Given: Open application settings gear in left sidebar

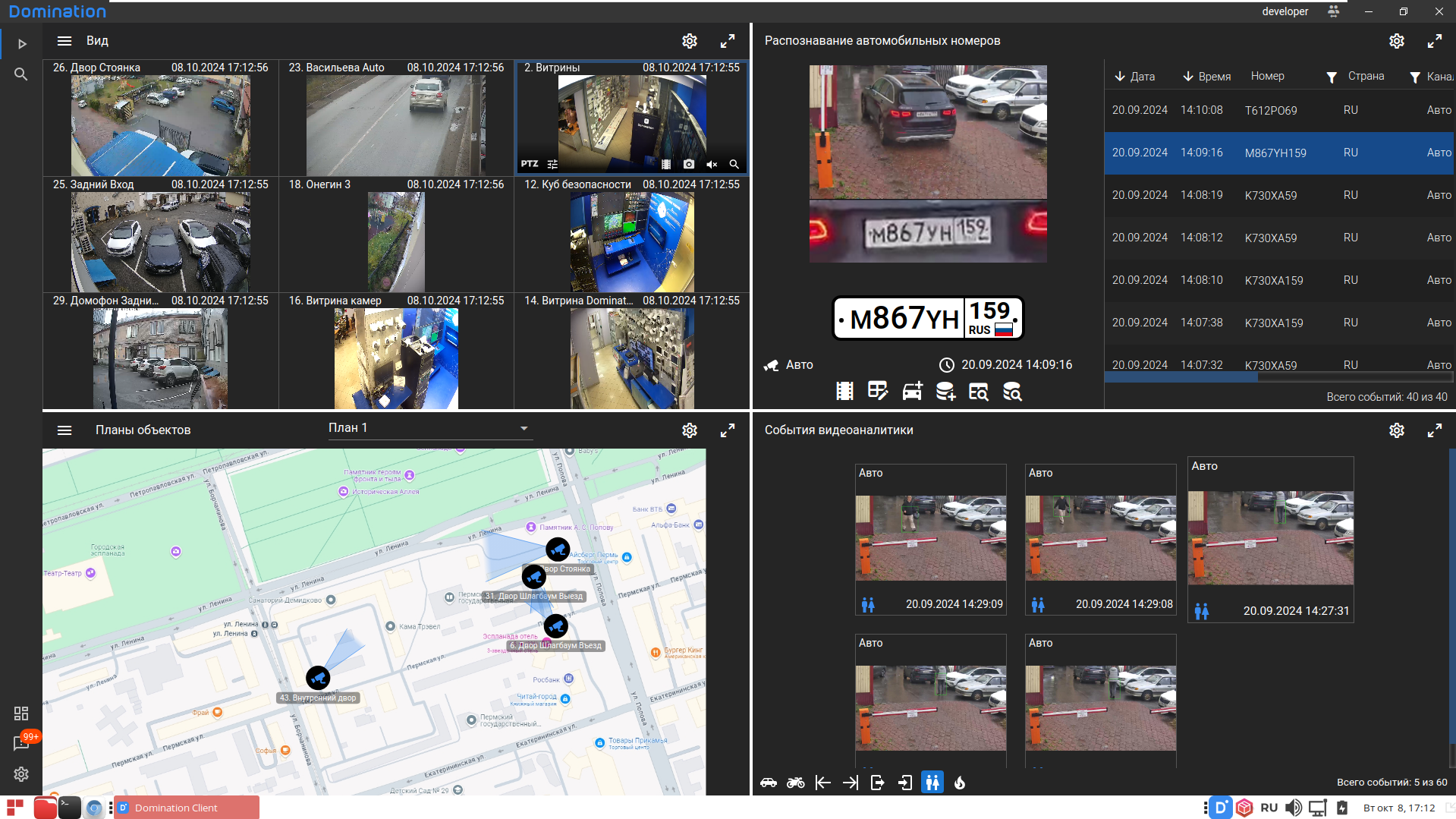Looking at the screenshot, I should 21,774.
